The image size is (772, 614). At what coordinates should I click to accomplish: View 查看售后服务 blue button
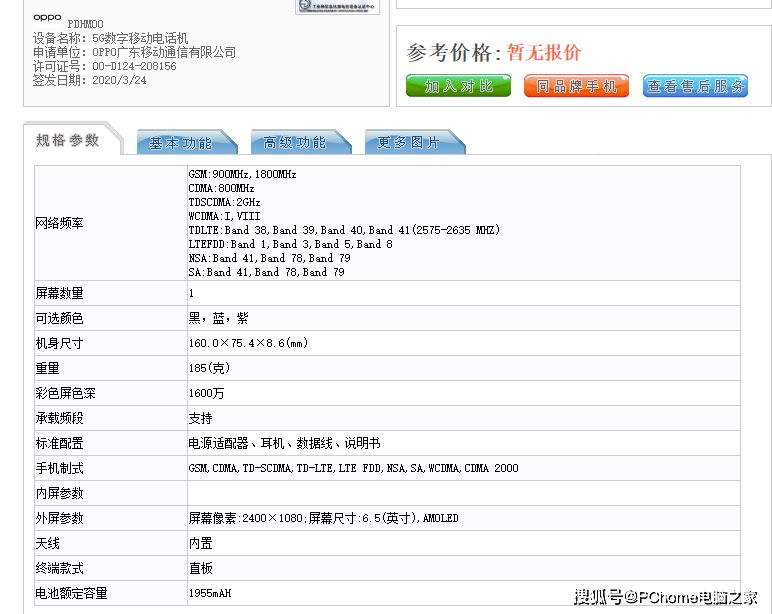click(x=695, y=86)
